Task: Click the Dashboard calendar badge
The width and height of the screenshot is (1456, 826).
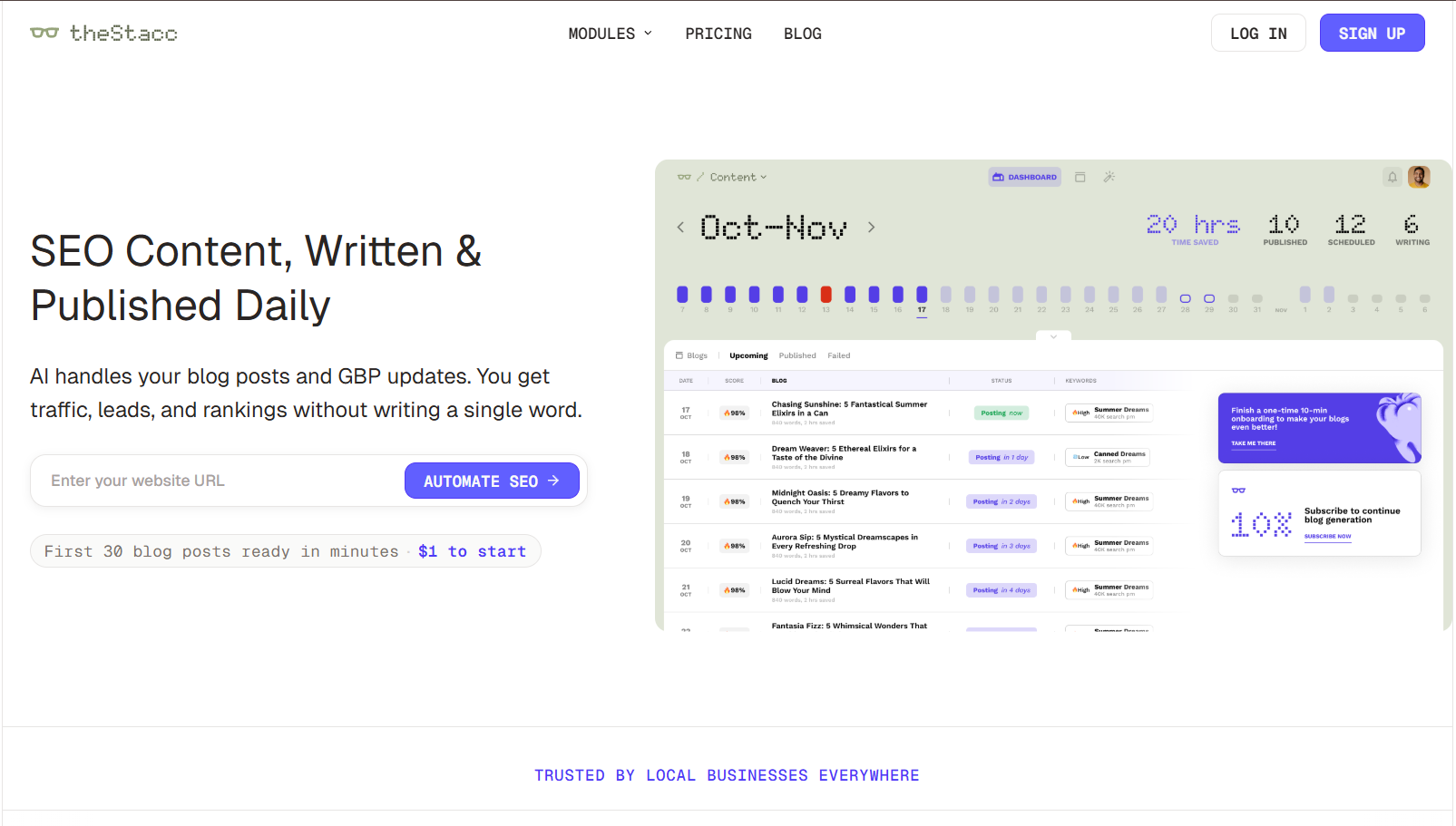Action: pos(1024,177)
